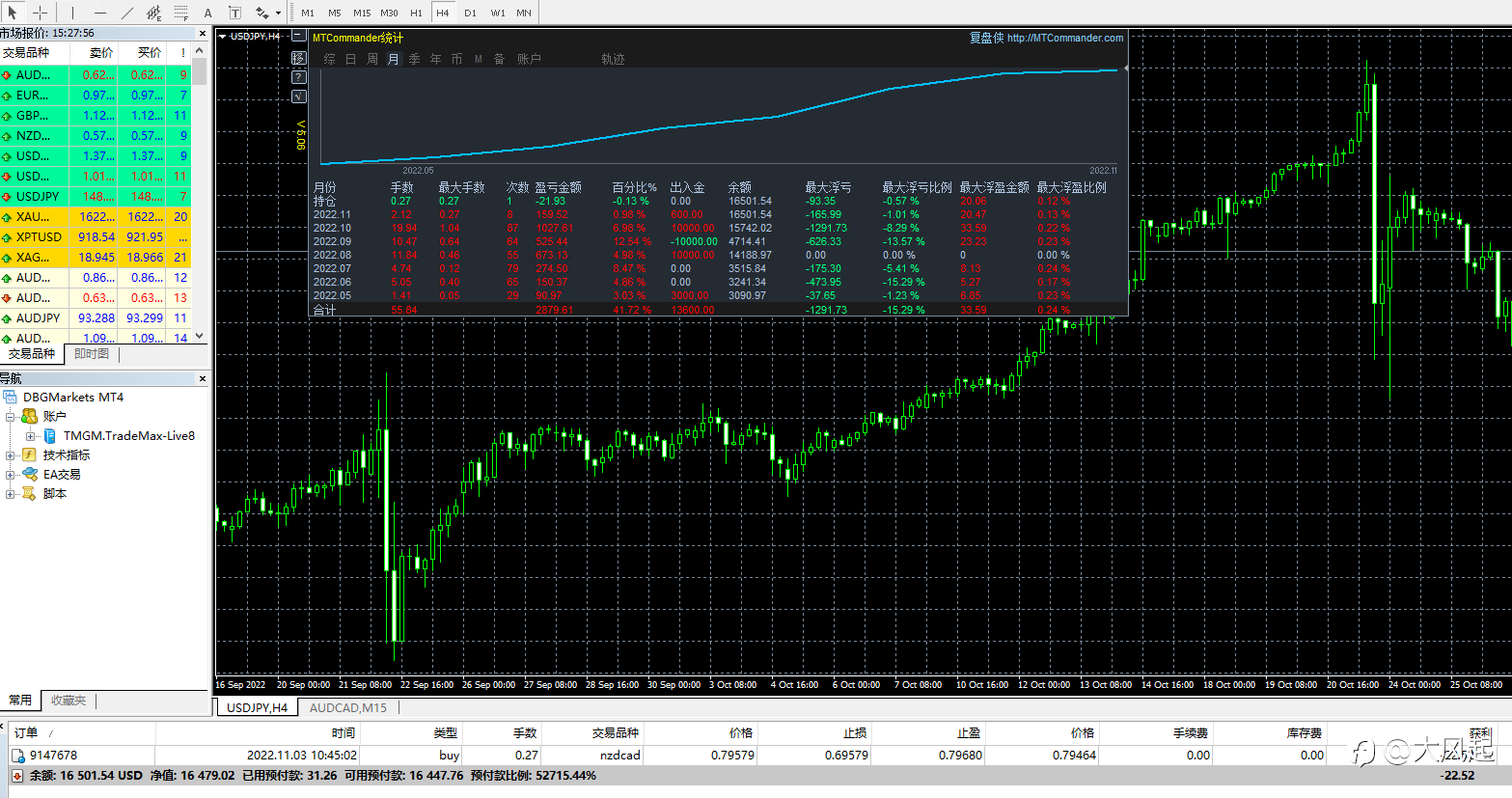
Task: Click the MTCommander move (移) button
Action: [299, 58]
